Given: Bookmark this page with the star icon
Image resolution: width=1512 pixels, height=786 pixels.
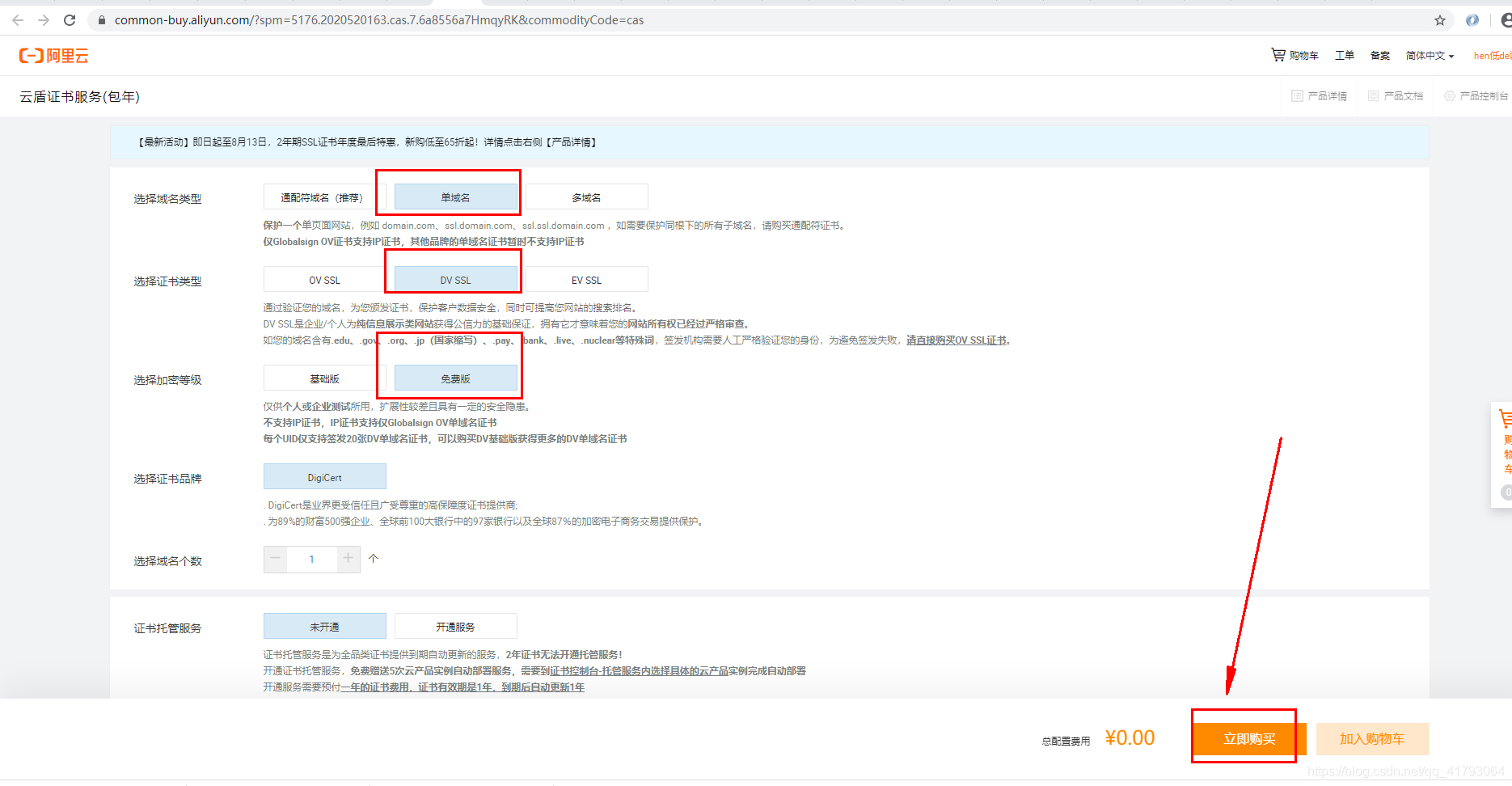Looking at the screenshot, I should 1440,20.
